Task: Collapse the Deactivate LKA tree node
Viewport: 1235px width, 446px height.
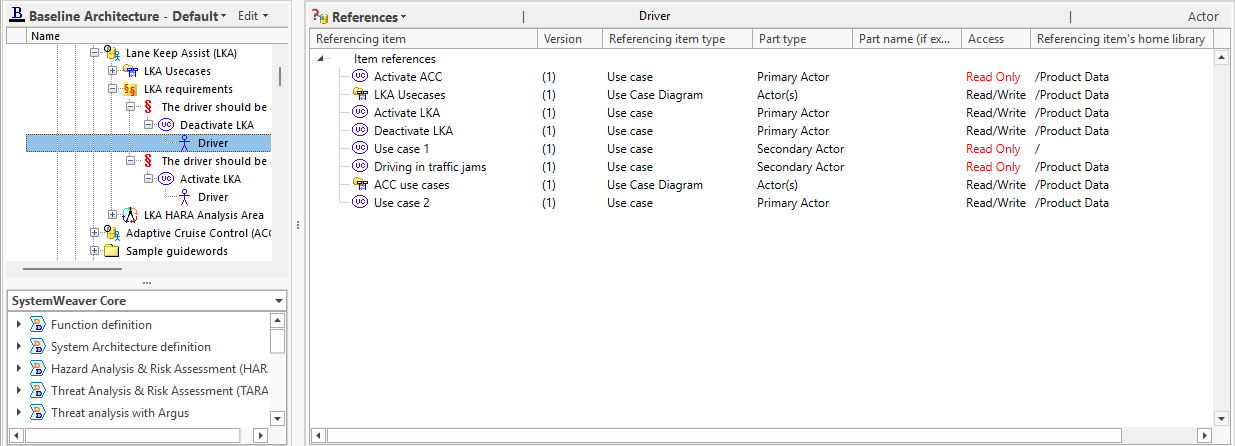Action: (149, 125)
